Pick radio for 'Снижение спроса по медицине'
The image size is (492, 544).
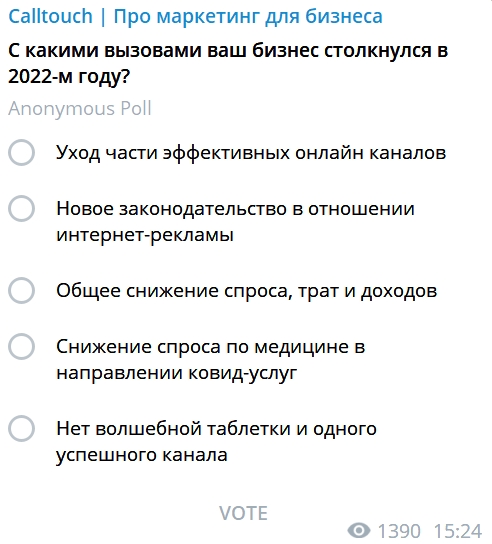click(22, 347)
